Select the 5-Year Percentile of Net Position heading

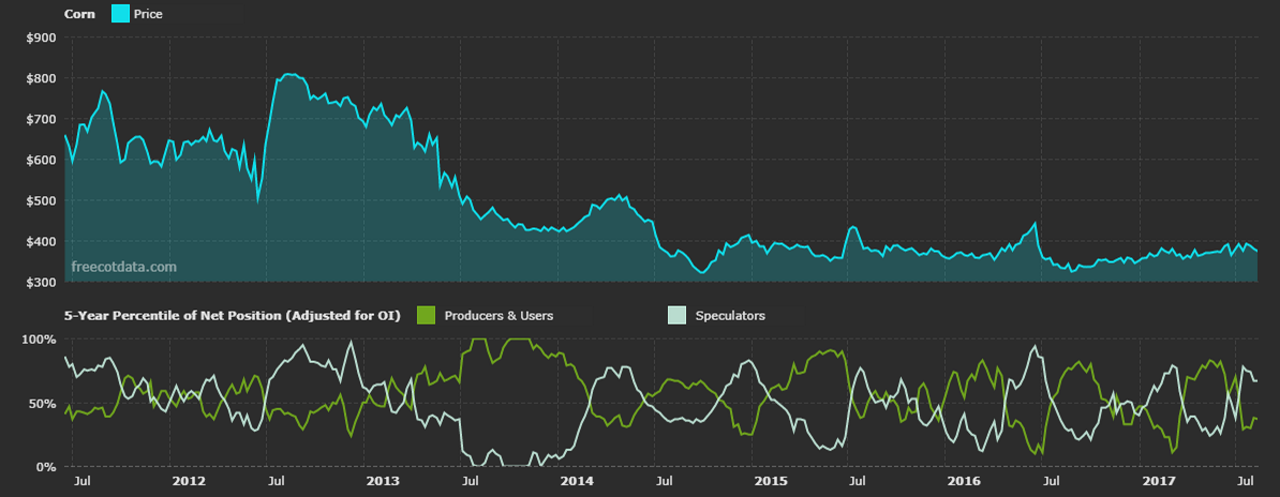point(232,315)
